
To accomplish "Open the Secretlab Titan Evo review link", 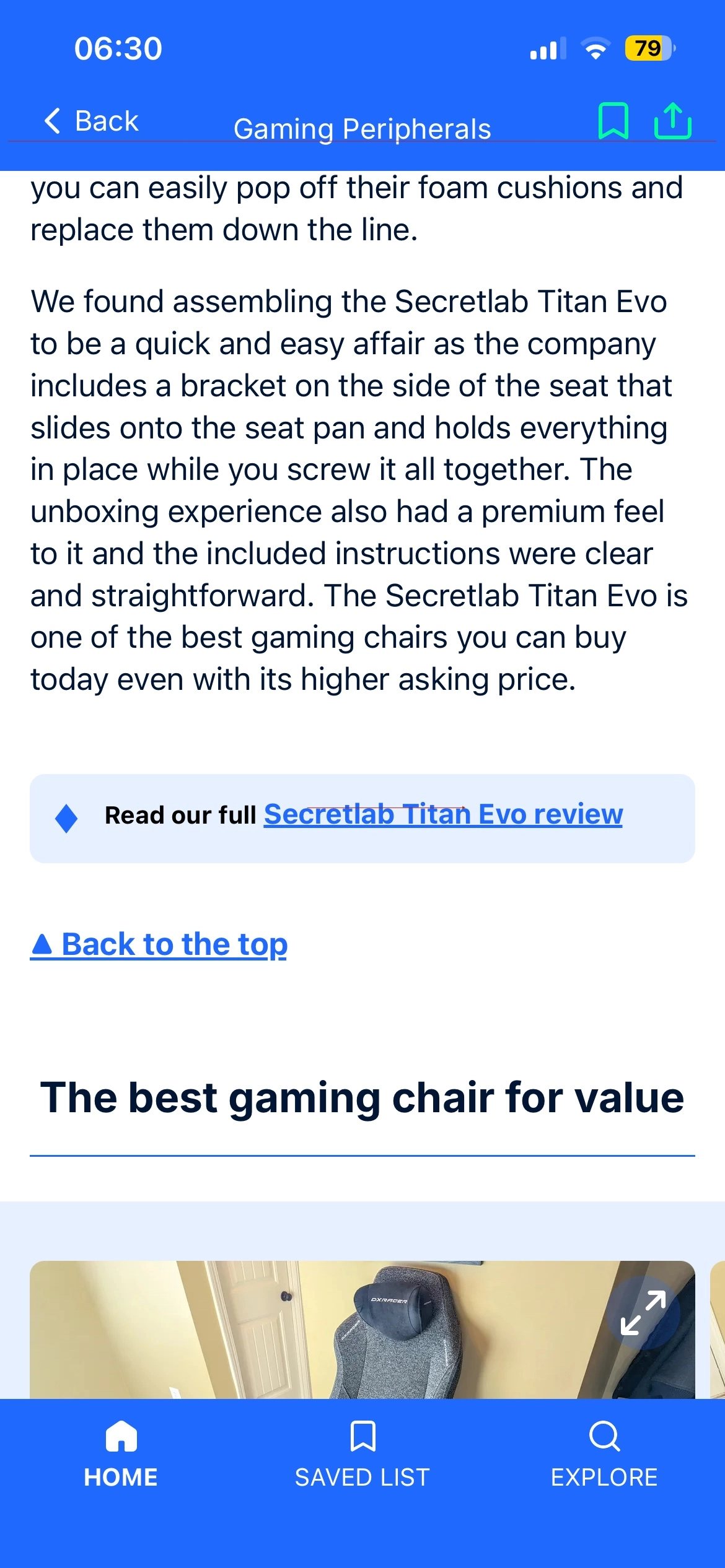I will (x=443, y=814).
